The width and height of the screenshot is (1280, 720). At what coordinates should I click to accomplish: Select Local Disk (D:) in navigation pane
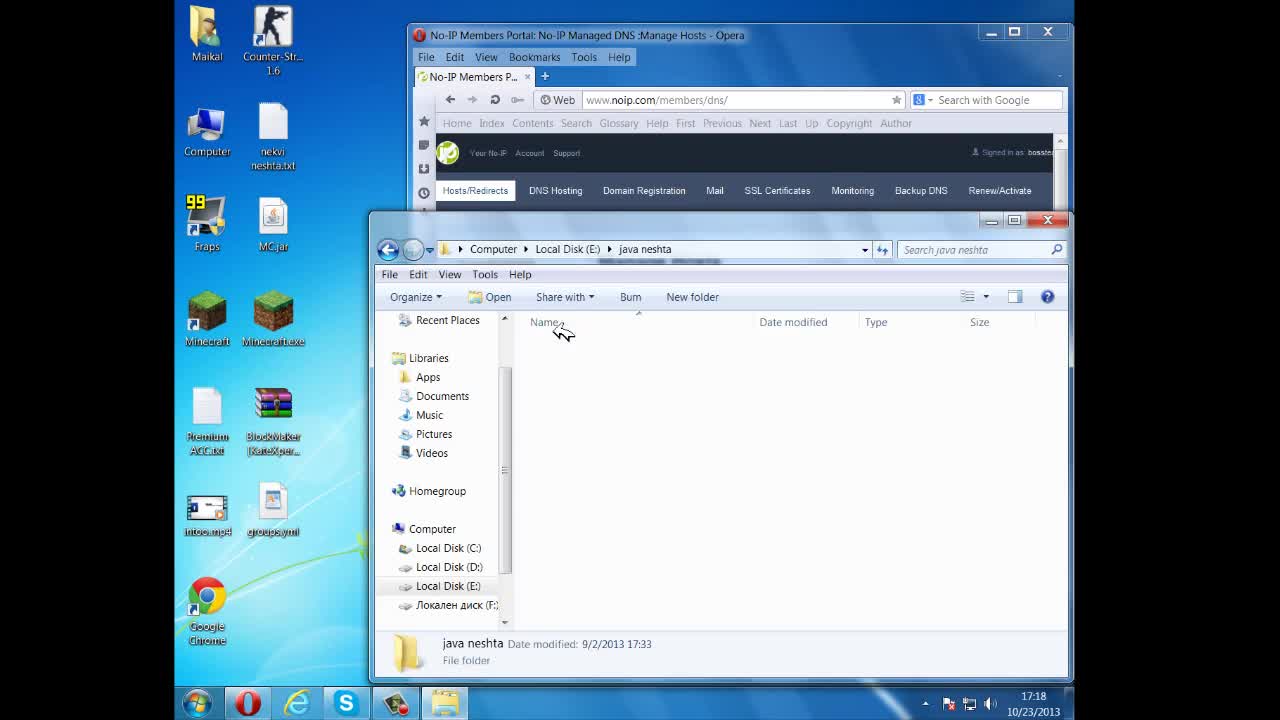click(449, 567)
